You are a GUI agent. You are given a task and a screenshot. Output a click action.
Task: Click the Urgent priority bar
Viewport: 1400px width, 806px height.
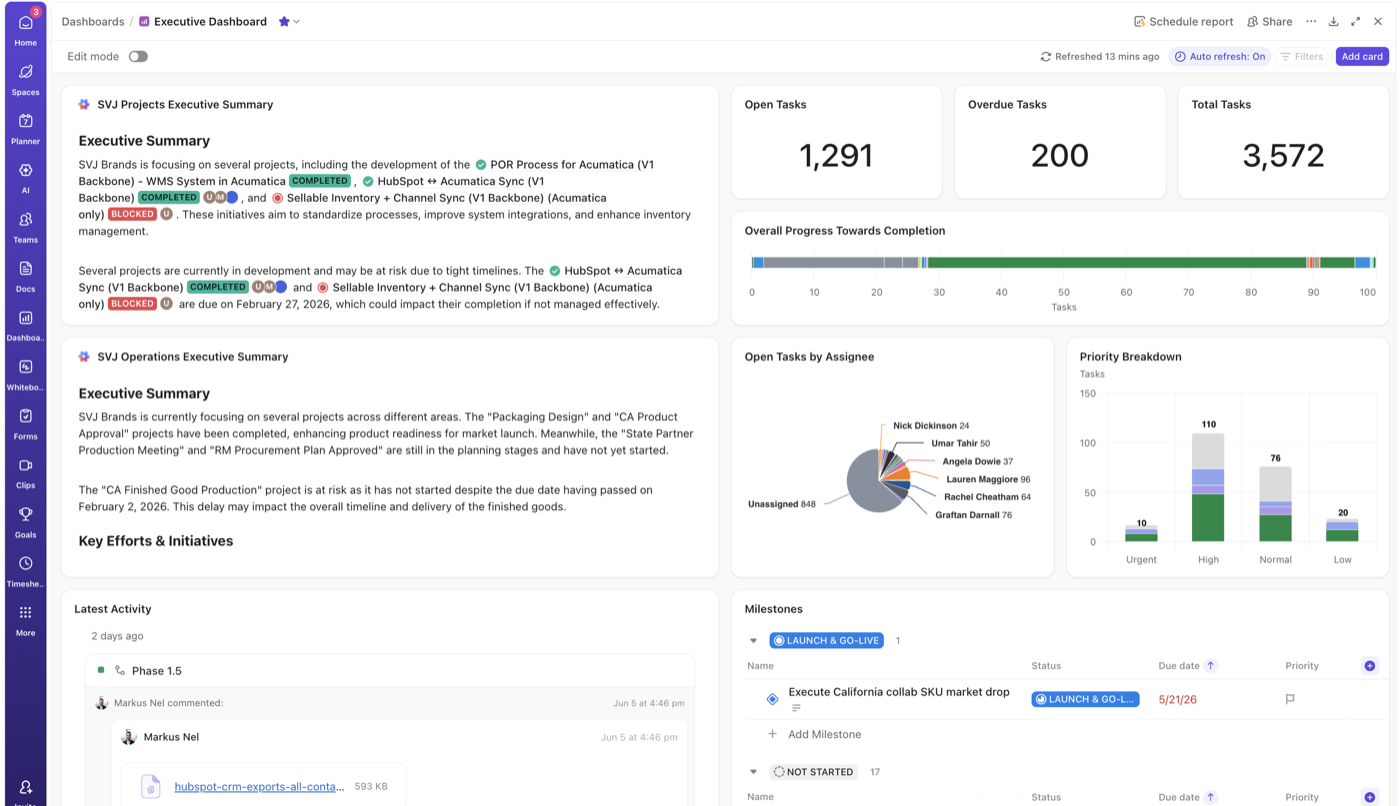click(x=1141, y=533)
